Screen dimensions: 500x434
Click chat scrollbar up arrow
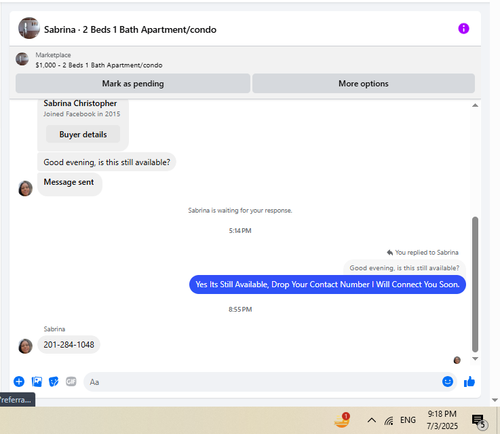click(475, 105)
